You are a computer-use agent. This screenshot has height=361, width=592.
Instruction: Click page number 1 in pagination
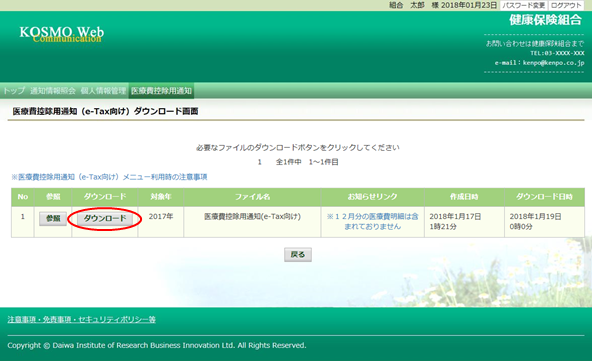[x=260, y=162]
